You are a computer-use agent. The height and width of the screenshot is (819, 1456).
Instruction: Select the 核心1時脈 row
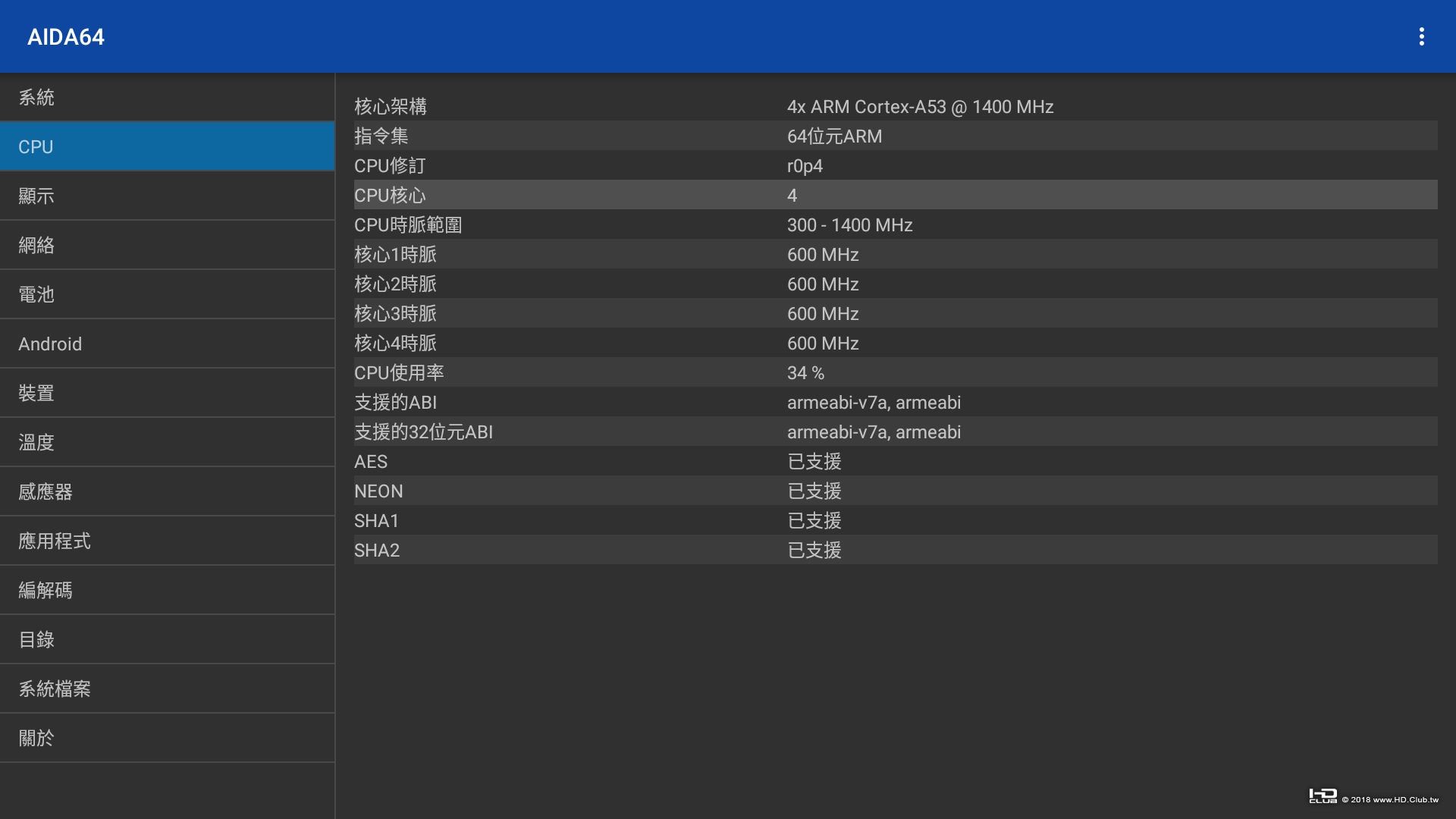pos(896,254)
